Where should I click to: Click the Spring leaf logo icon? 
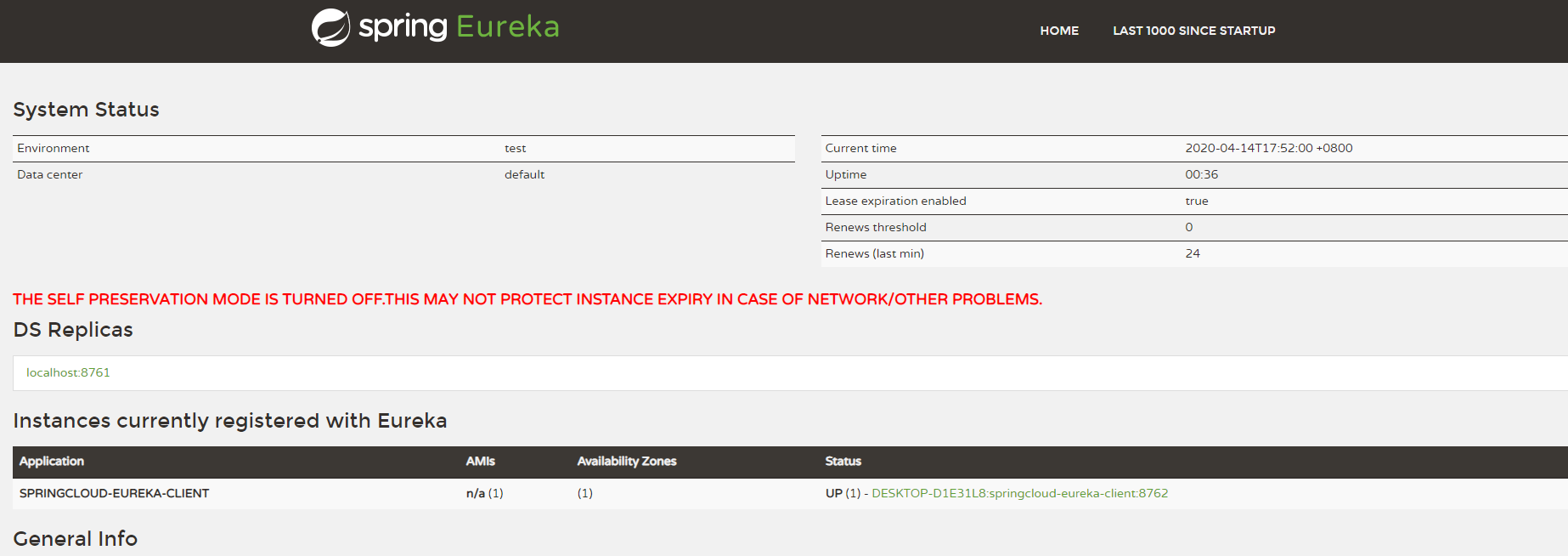(x=331, y=26)
